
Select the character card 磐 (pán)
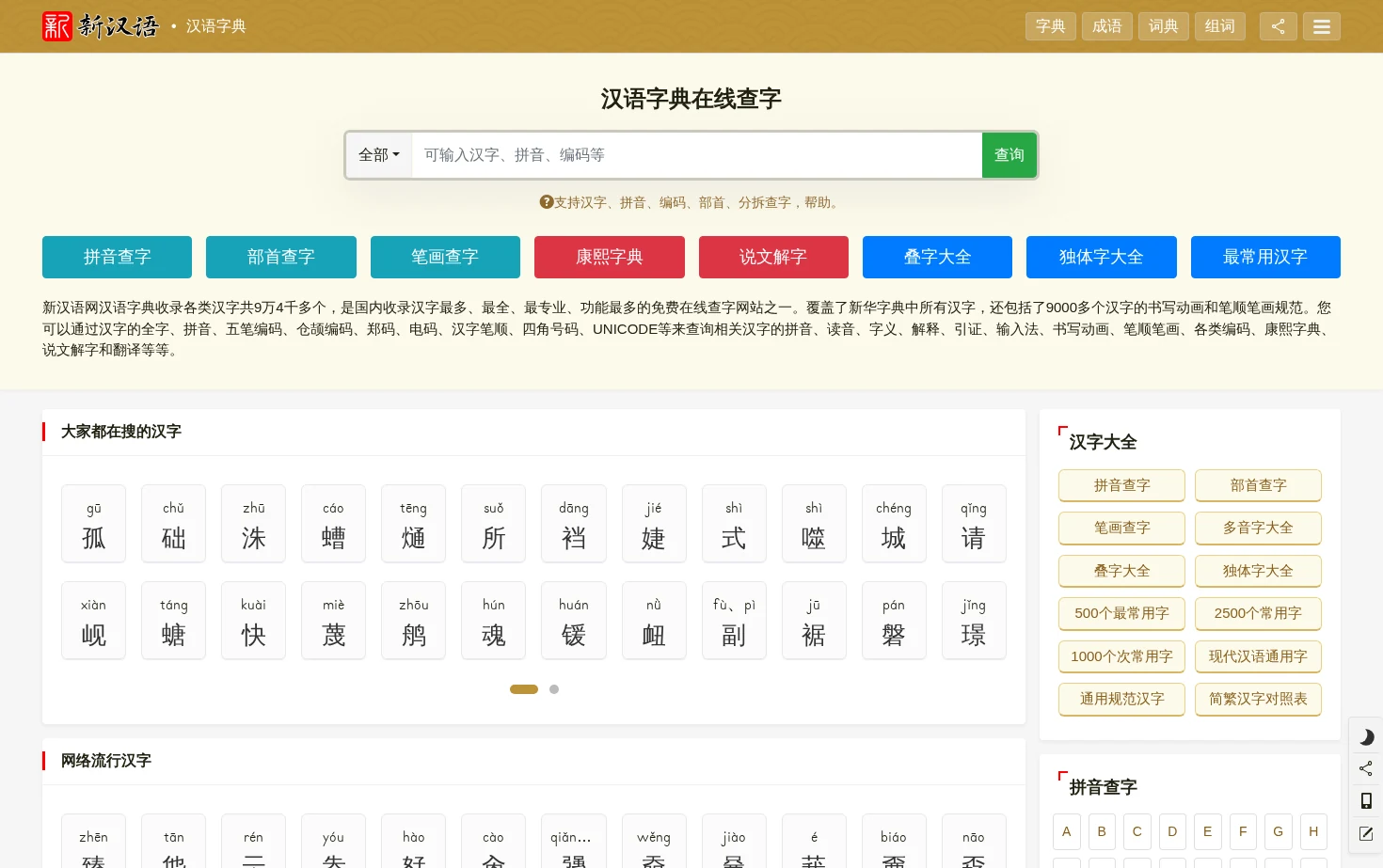coord(894,621)
